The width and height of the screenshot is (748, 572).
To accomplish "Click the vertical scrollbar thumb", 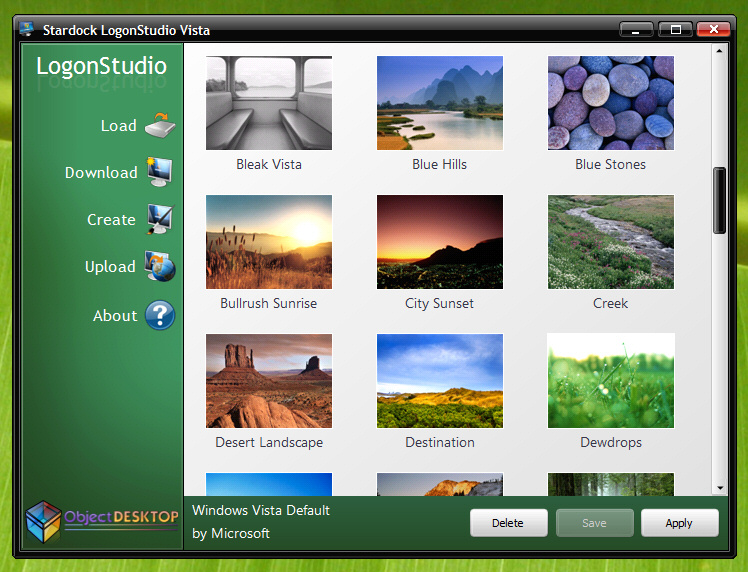I will coord(720,200).
